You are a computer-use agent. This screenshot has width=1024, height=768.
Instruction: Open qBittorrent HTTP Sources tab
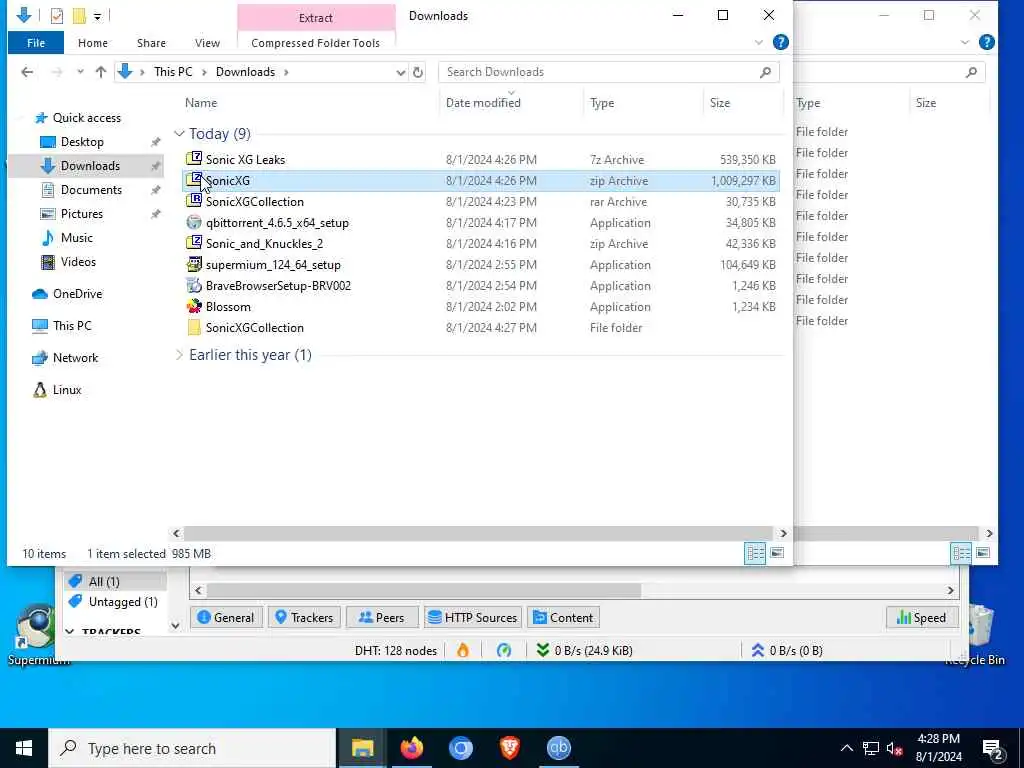click(473, 617)
